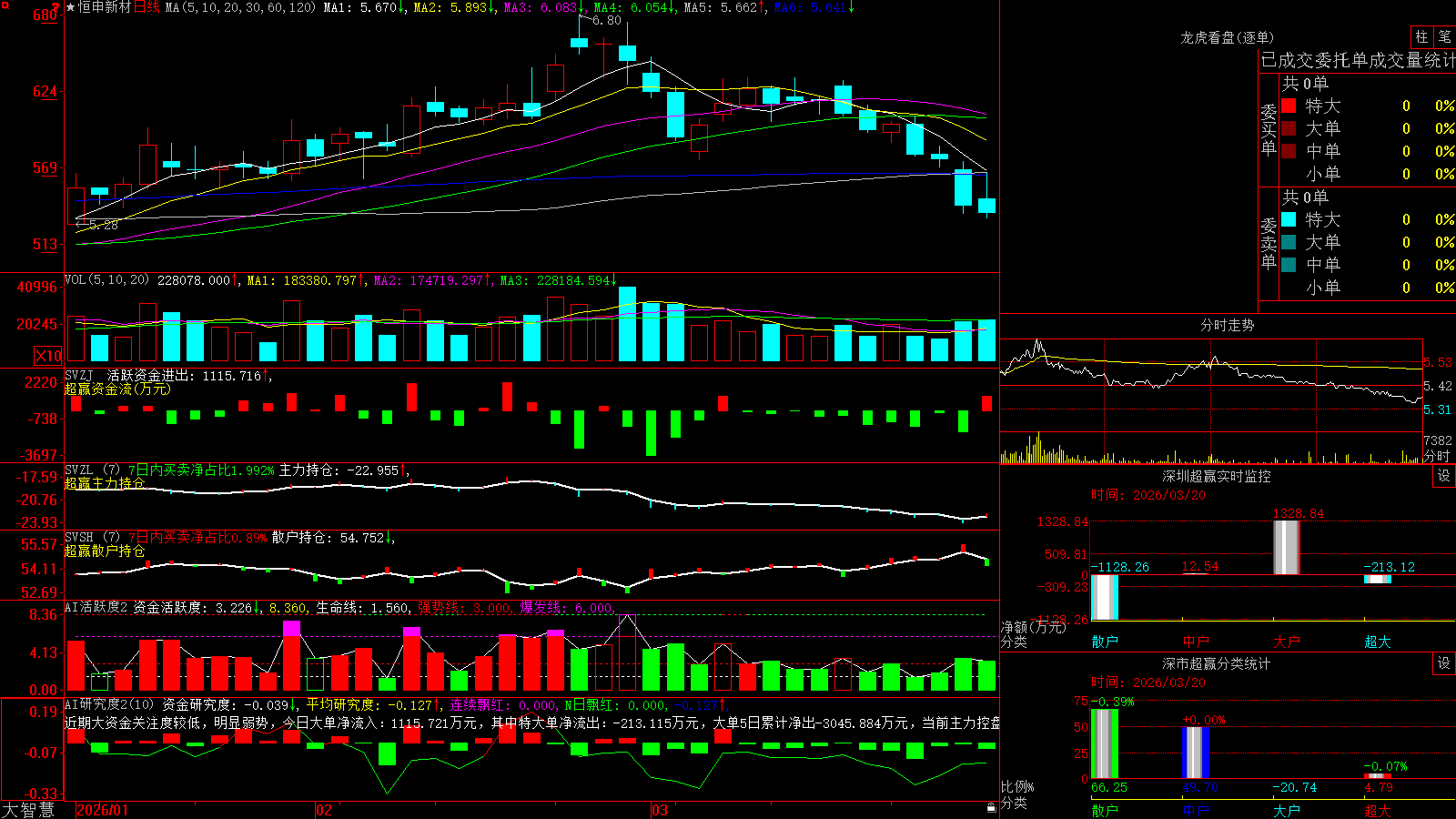The height and width of the screenshot is (819, 1456).
Task: Click the 1328.84 value above 大户 bar
Action: tap(1299, 513)
